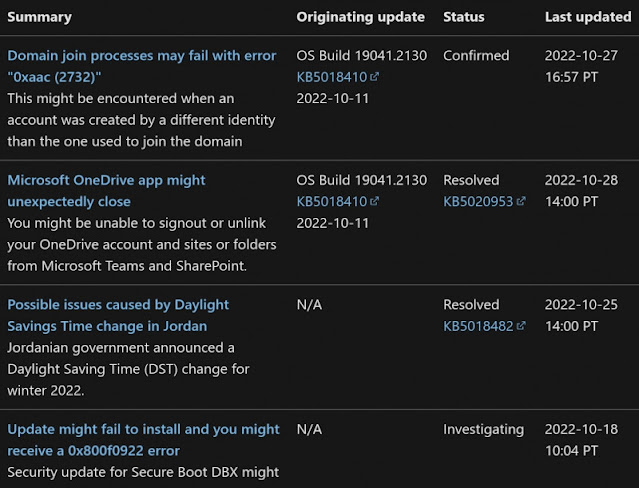Click the Originating update column header
This screenshot has width=639, height=488.
tap(361, 17)
